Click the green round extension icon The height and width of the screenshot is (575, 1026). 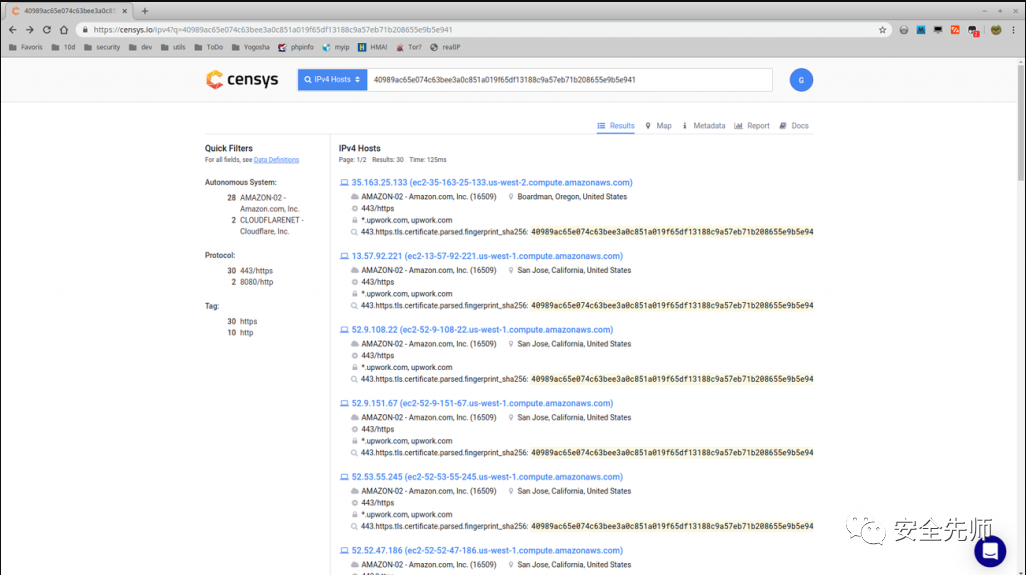pyautogui.click(x=996, y=29)
